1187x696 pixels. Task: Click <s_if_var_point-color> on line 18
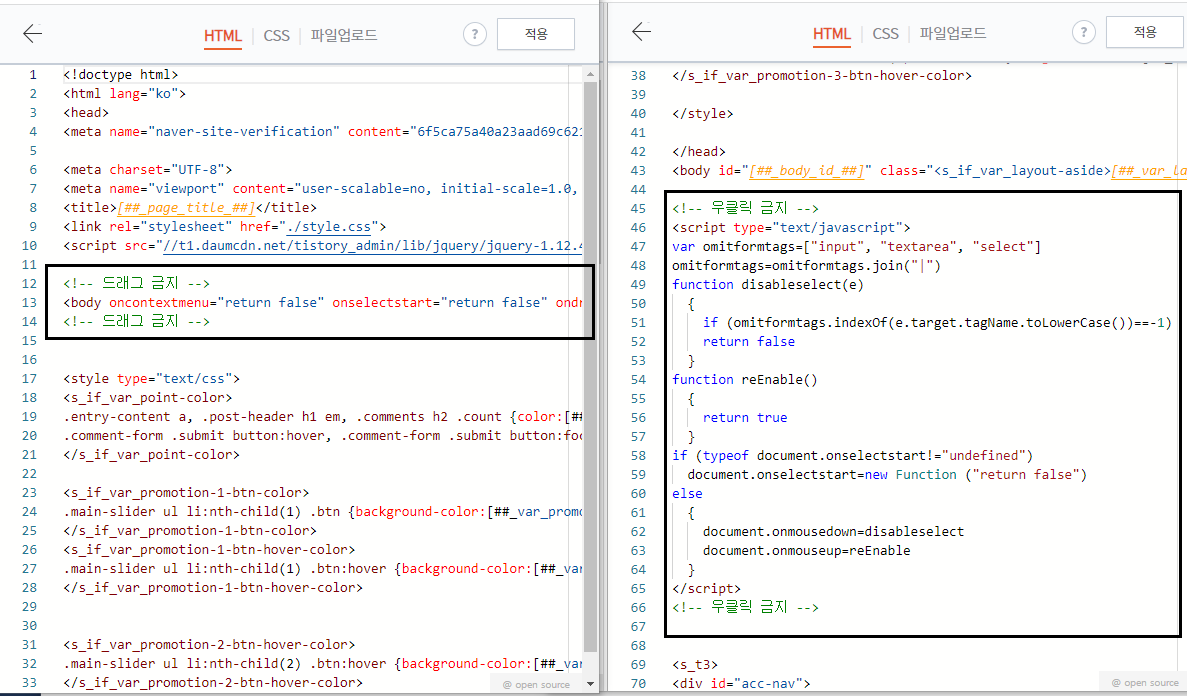[x=148, y=397]
